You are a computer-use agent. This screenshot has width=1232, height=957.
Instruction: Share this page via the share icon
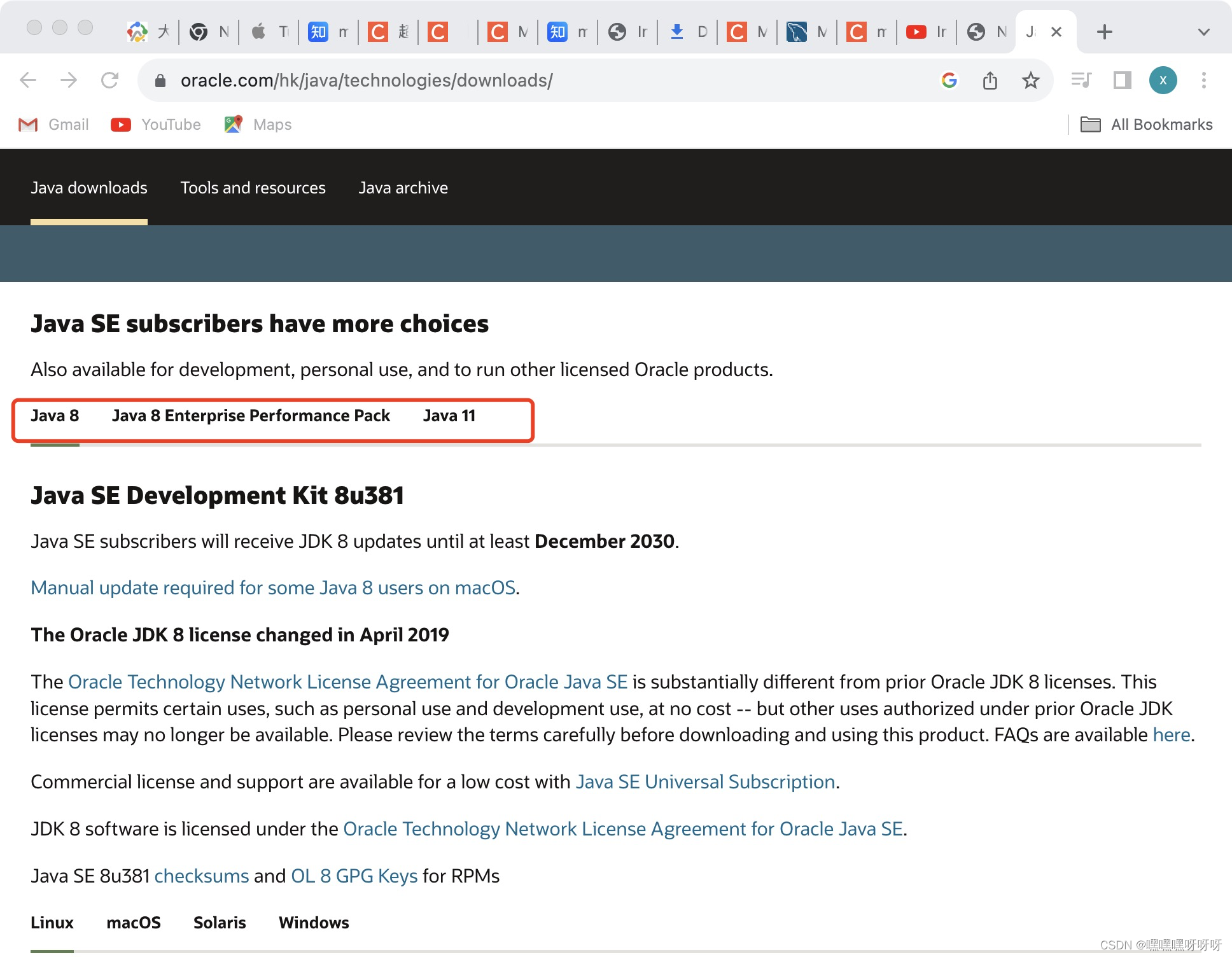coord(990,80)
